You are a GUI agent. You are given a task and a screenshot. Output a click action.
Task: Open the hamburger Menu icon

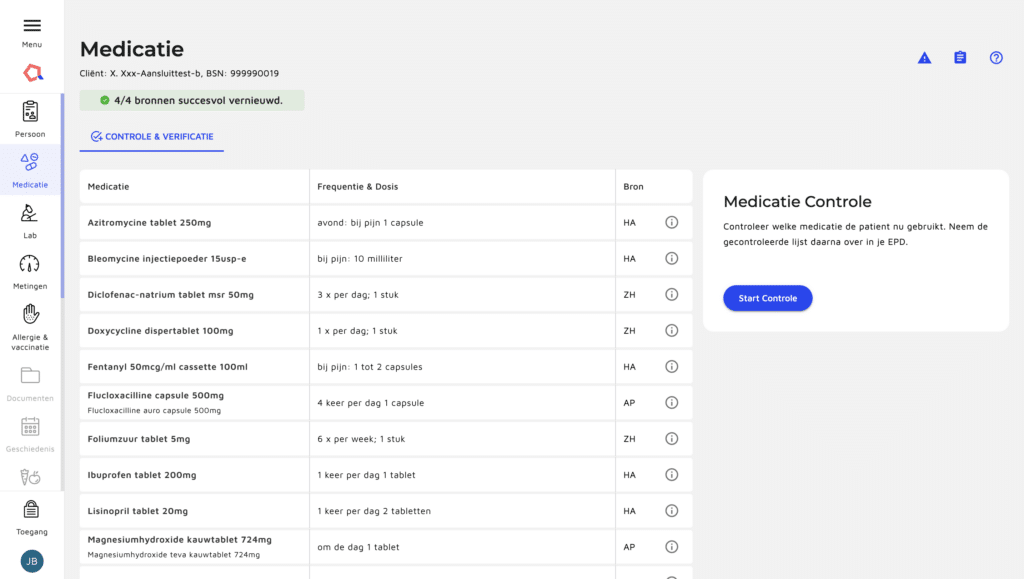(x=32, y=25)
